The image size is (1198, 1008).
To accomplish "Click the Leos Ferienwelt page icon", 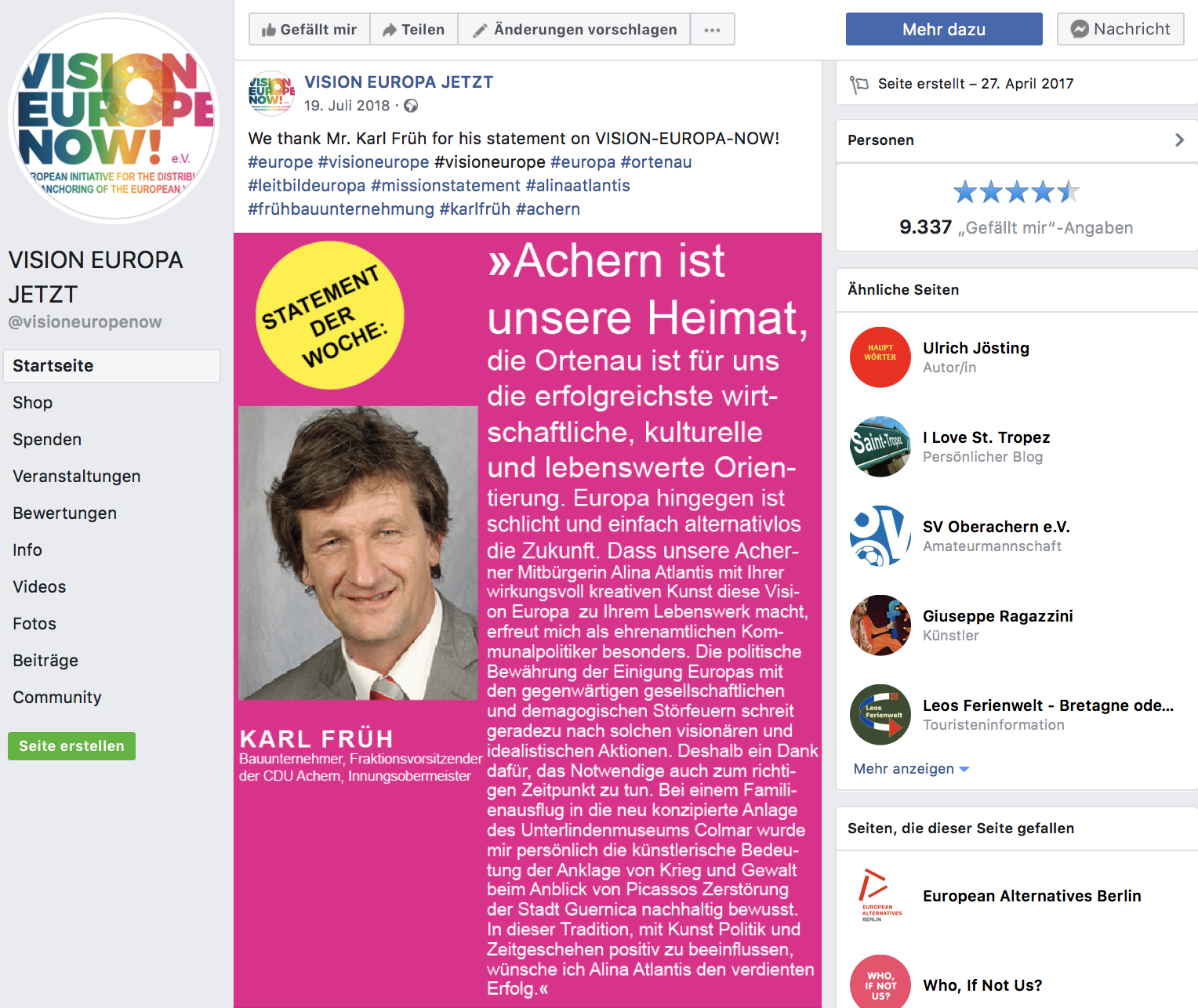I will 880,715.
